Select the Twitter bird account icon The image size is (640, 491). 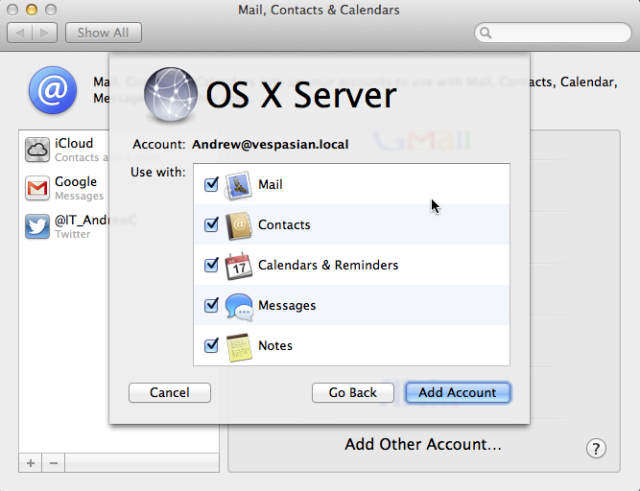click(37, 226)
